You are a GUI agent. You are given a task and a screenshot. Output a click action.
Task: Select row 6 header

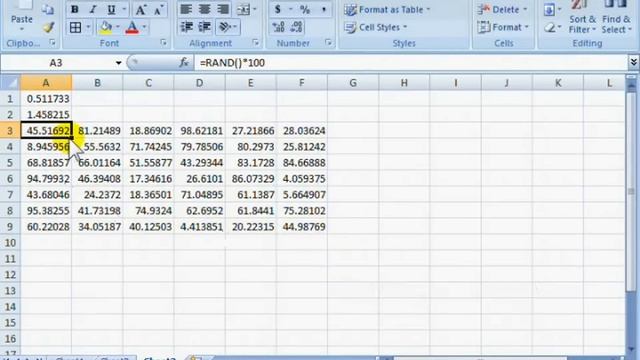(10, 179)
